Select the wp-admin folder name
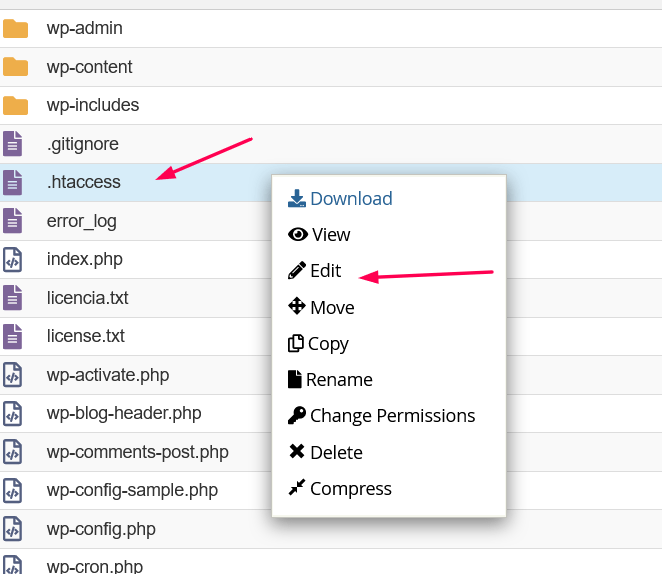The image size is (662, 574). tap(85, 29)
